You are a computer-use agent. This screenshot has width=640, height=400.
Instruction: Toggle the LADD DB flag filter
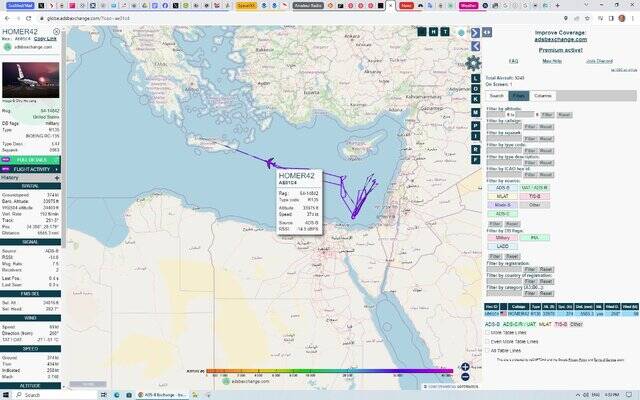502,247
